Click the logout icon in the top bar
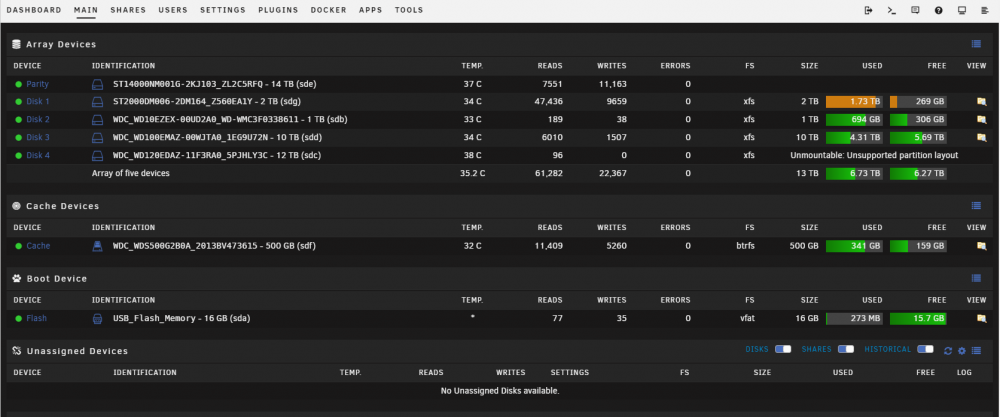 tap(868, 10)
